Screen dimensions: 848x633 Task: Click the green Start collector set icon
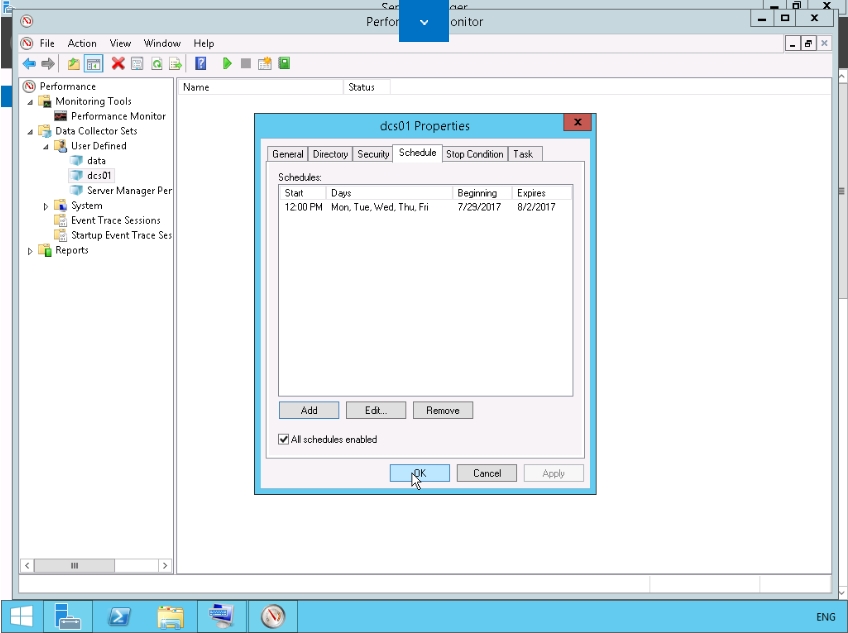[x=227, y=64]
